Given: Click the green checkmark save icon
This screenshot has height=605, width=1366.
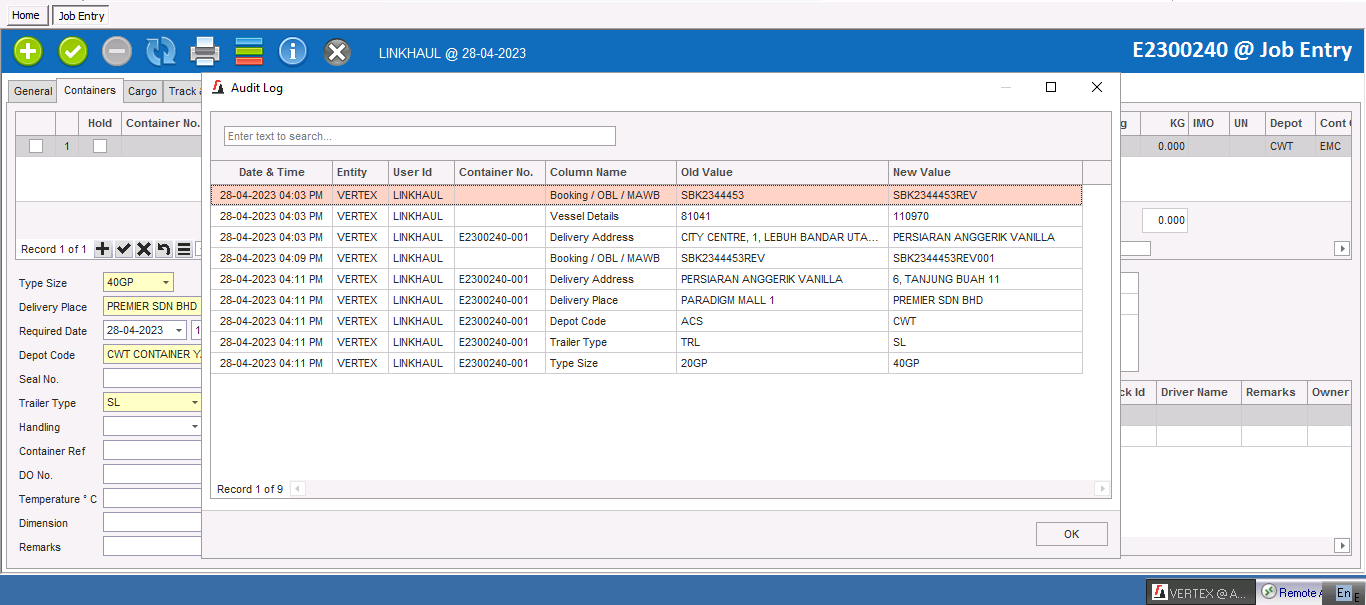Looking at the screenshot, I should coord(73,51).
